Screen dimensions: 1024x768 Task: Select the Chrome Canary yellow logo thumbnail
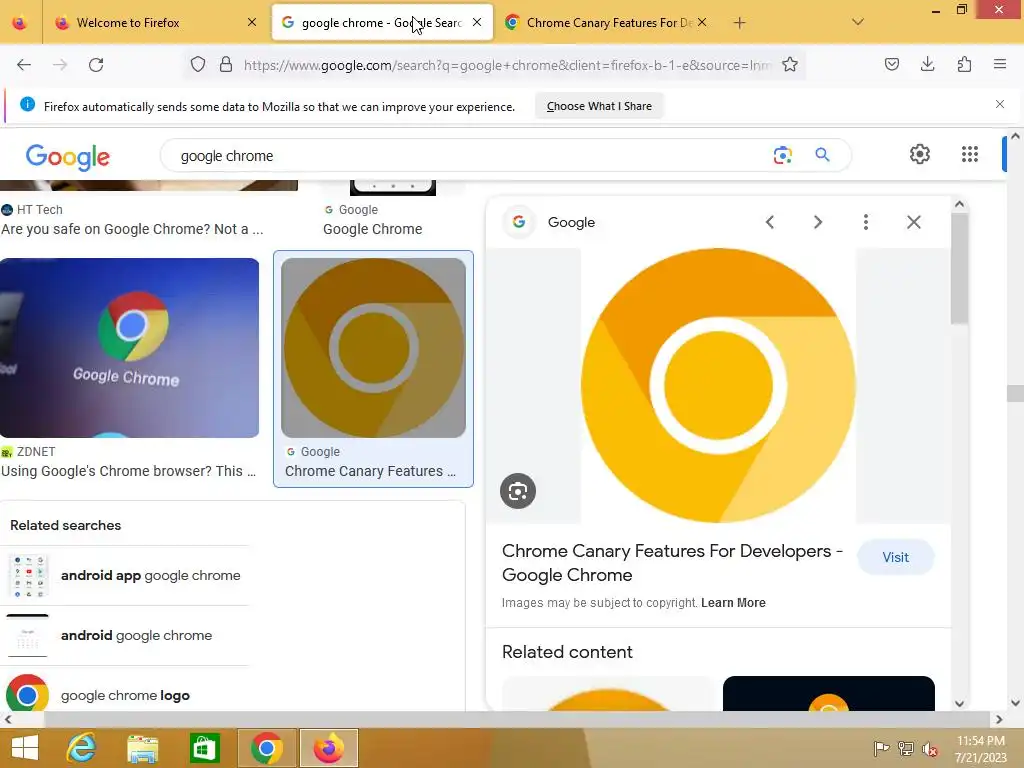373,347
